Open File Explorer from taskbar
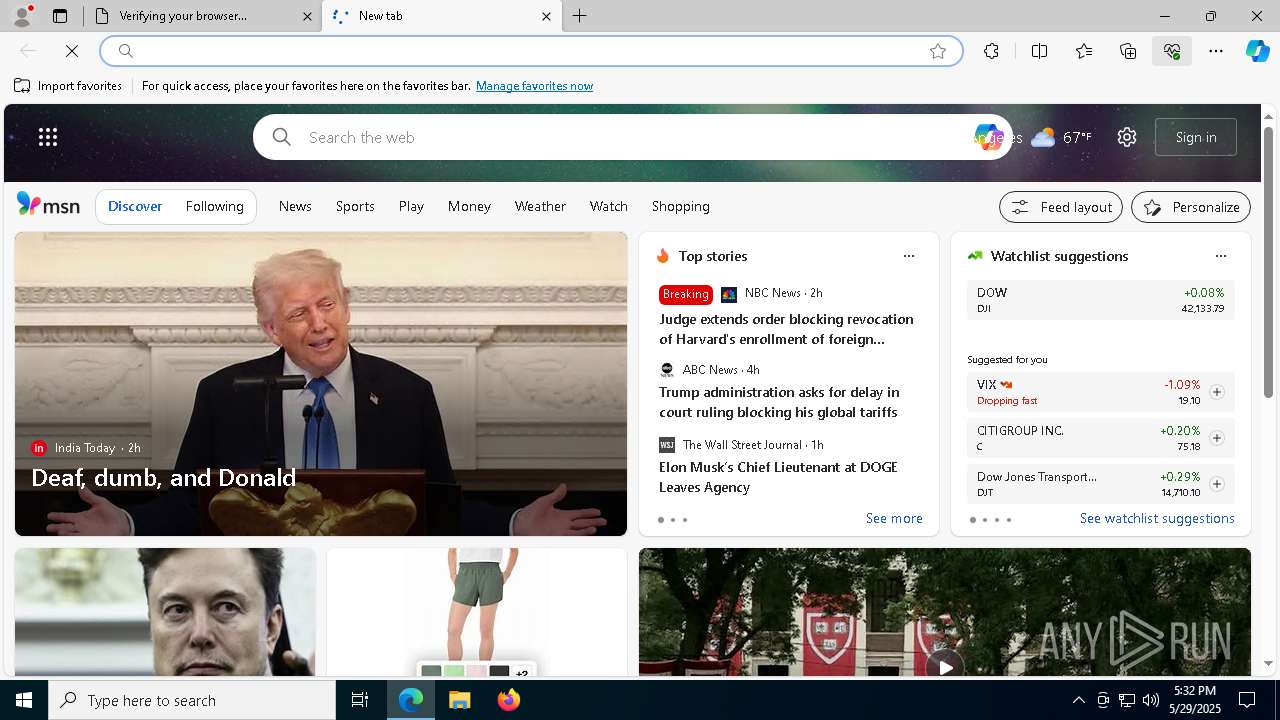The height and width of the screenshot is (720, 1280). (460, 700)
